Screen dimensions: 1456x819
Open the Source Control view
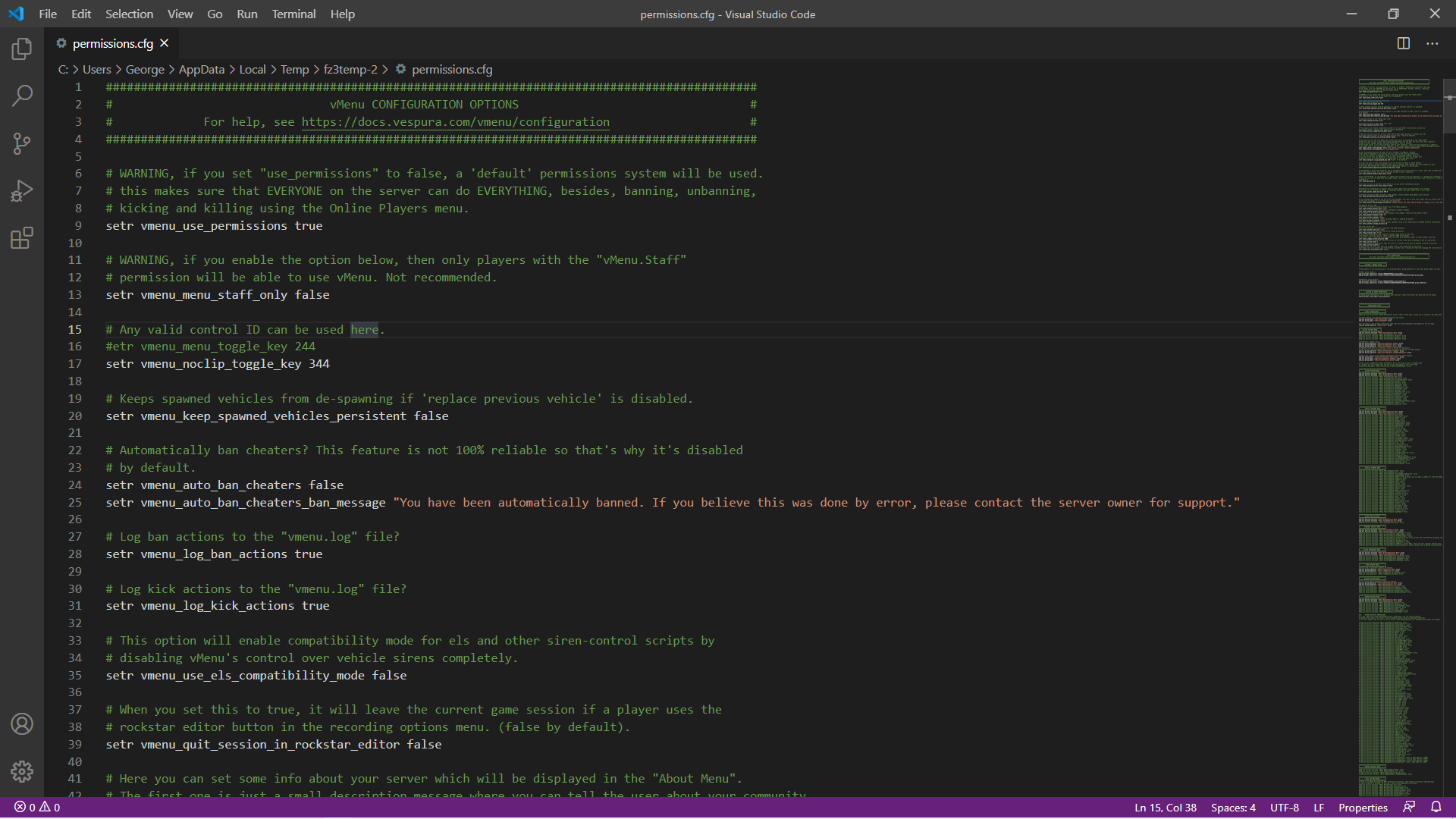[22, 143]
